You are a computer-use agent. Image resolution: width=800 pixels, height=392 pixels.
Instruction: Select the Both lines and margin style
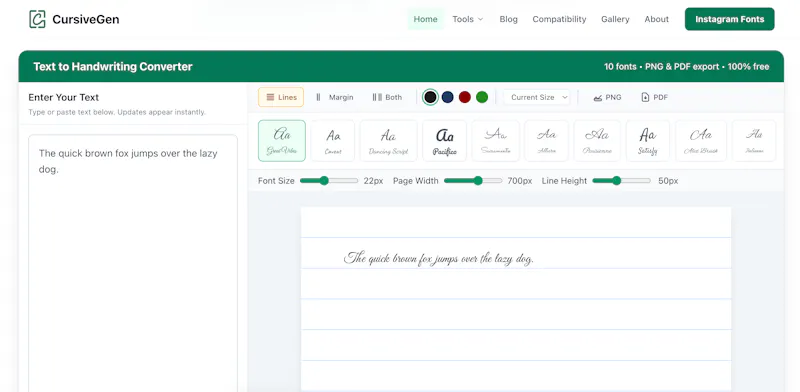tap(387, 97)
